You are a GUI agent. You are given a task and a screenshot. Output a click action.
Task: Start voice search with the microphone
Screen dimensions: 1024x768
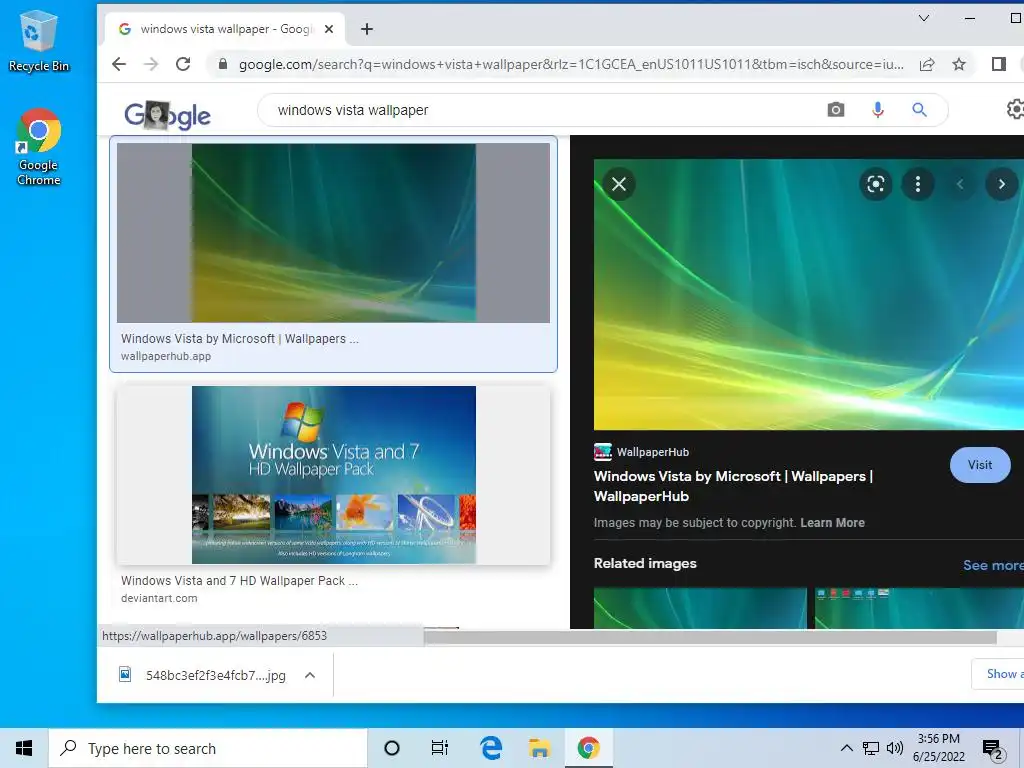[878, 110]
